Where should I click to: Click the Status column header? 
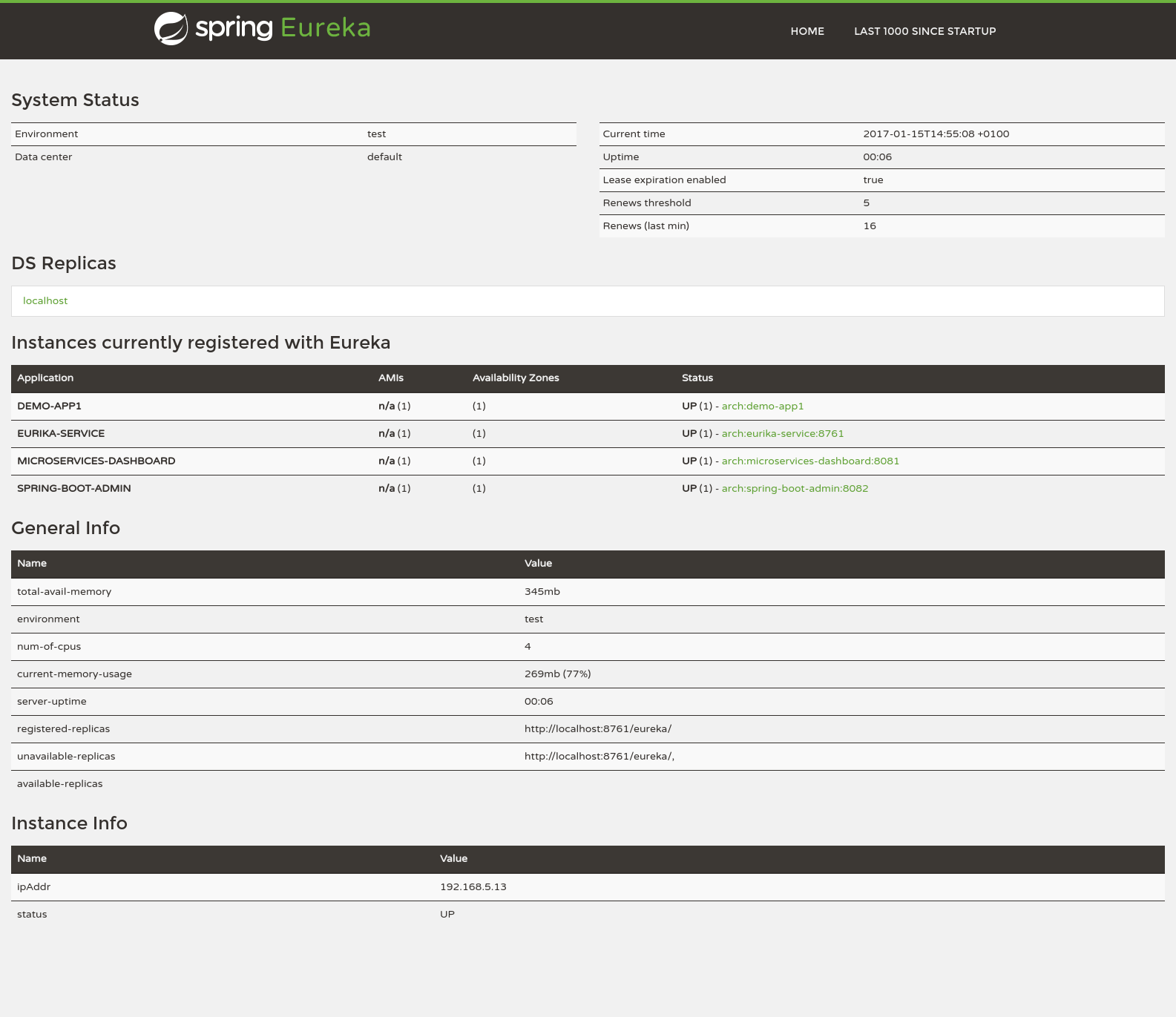pos(697,378)
